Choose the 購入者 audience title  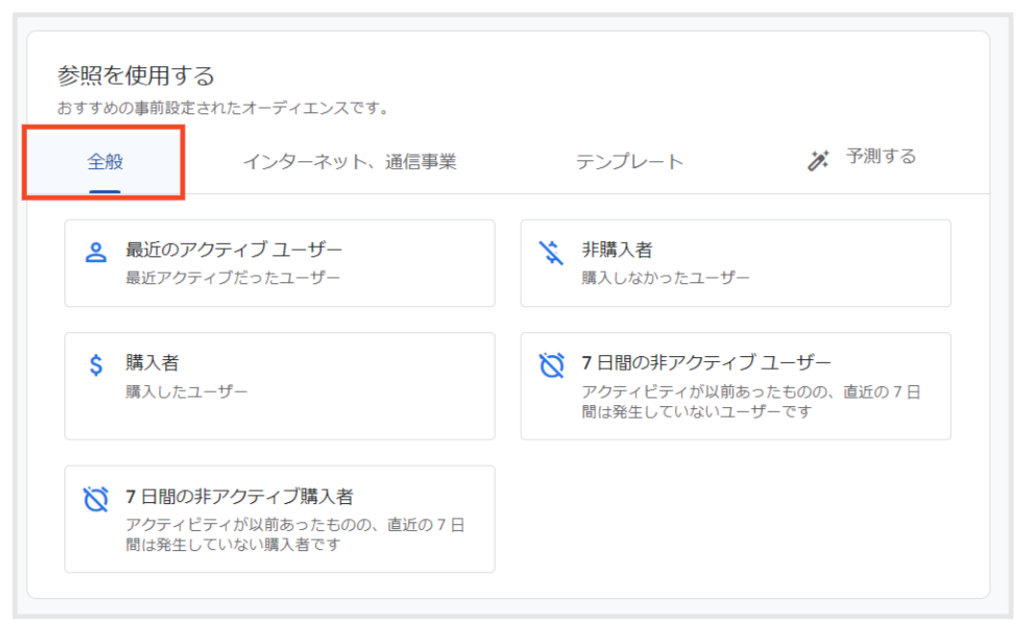pyautogui.click(x=152, y=362)
